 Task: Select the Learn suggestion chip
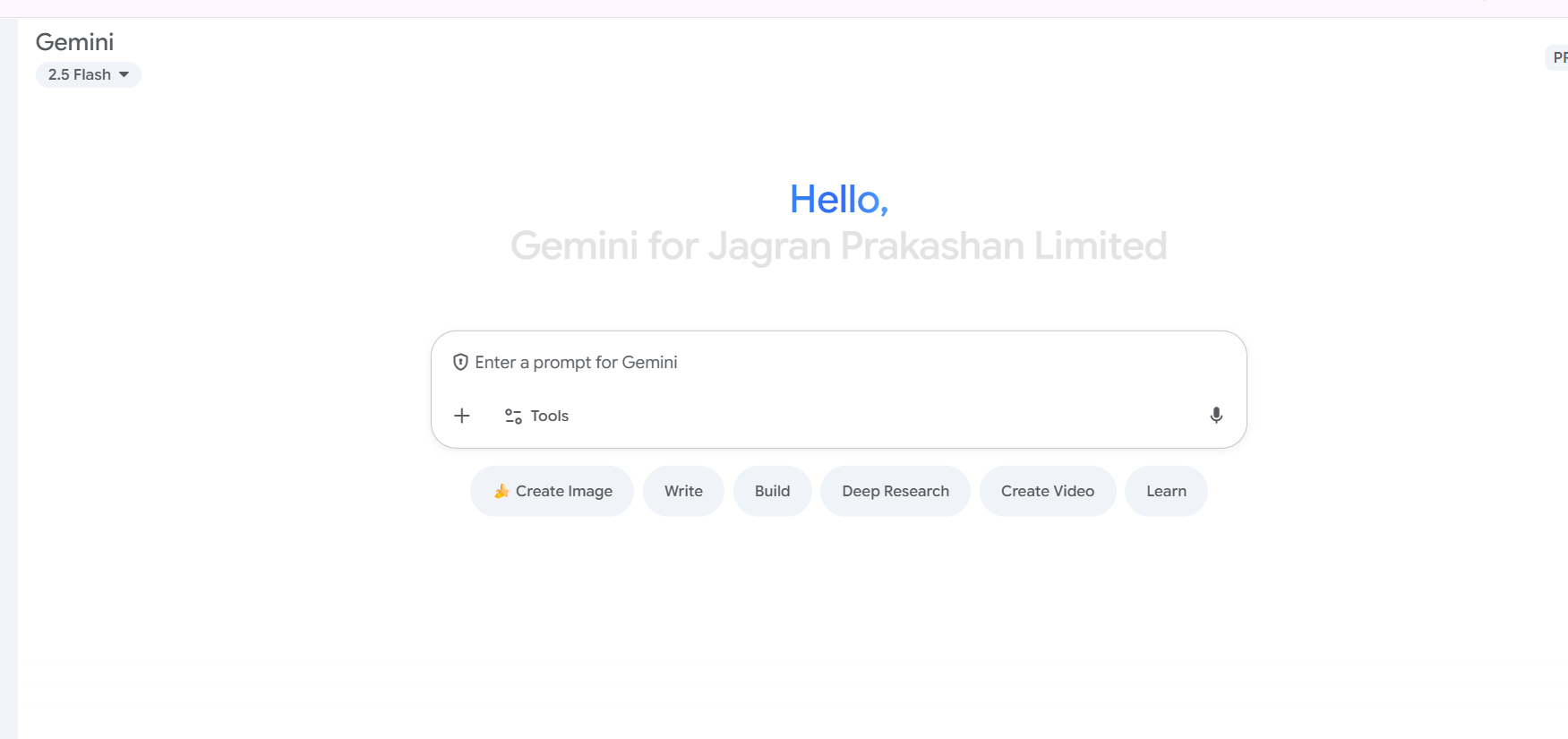pos(1166,491)
